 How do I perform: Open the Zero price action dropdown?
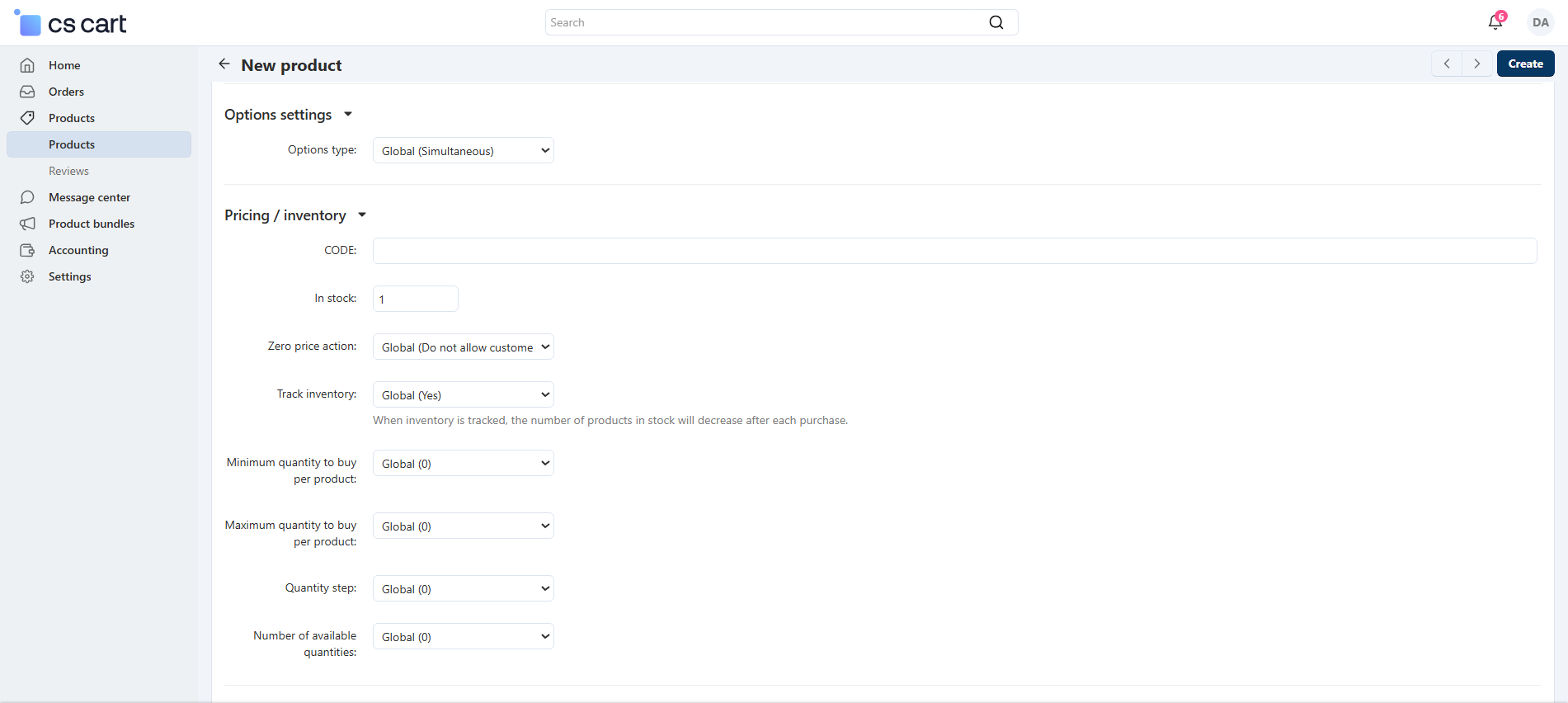coord(464,347)
